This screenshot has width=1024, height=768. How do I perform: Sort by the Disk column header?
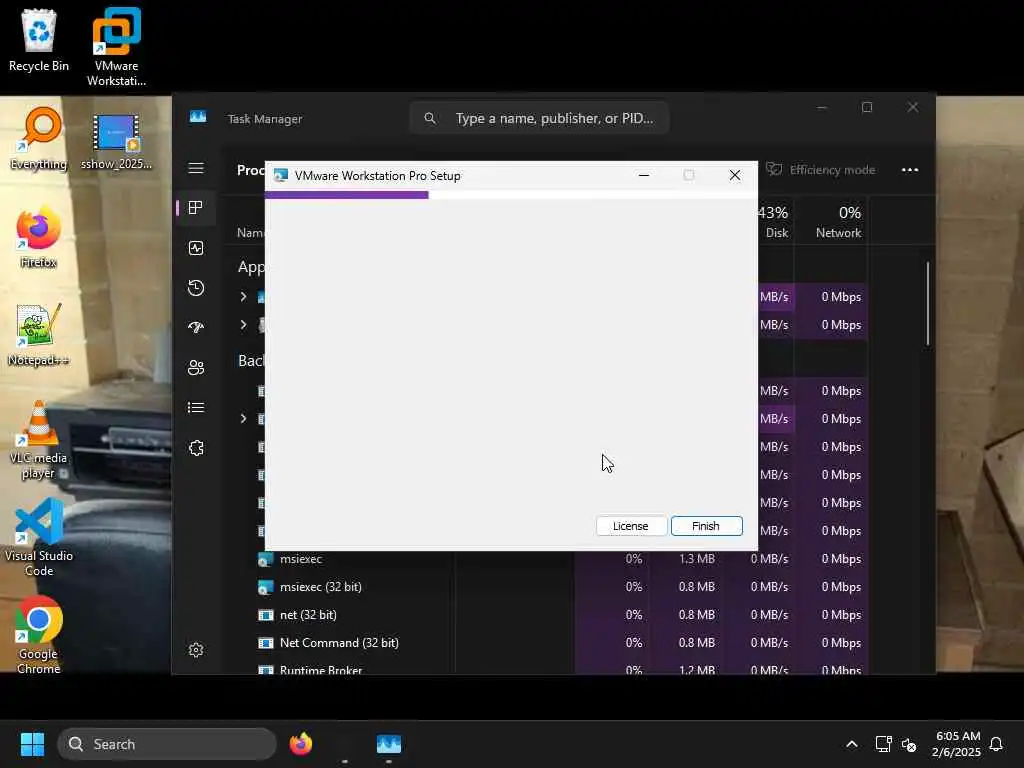pos(775,221)
